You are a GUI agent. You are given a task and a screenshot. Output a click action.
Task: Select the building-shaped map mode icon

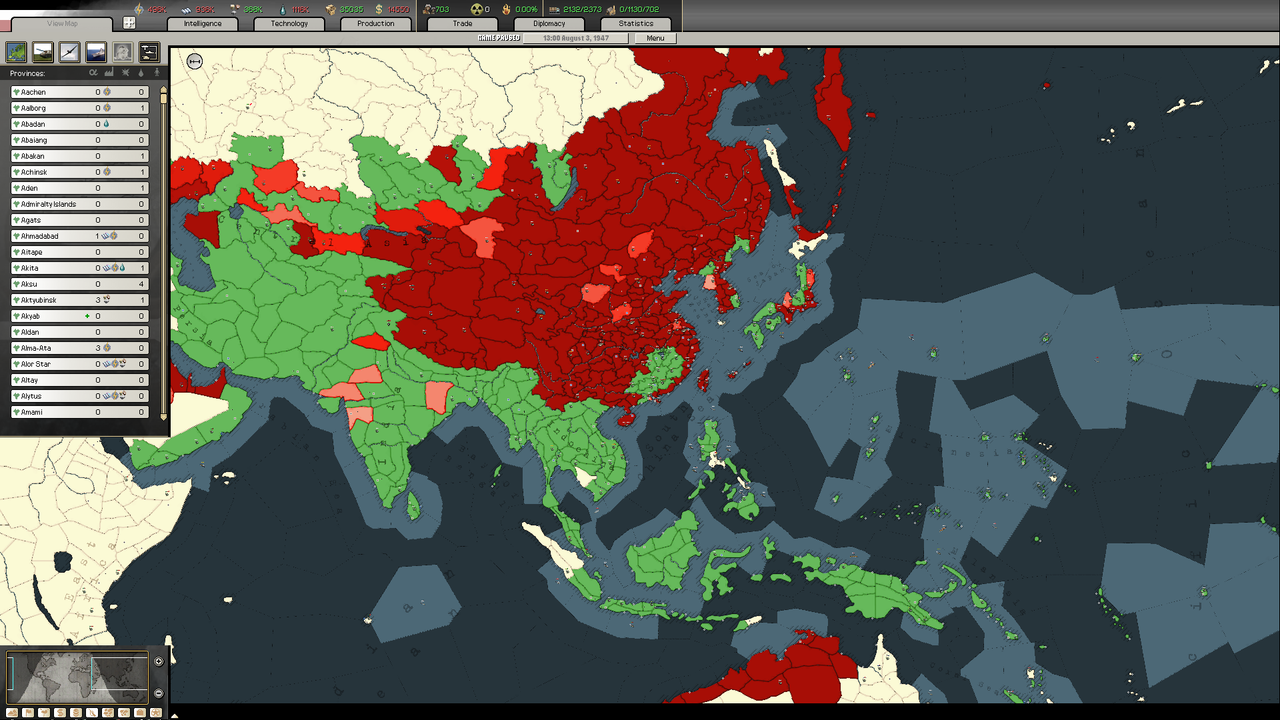(x=140, y=712)
